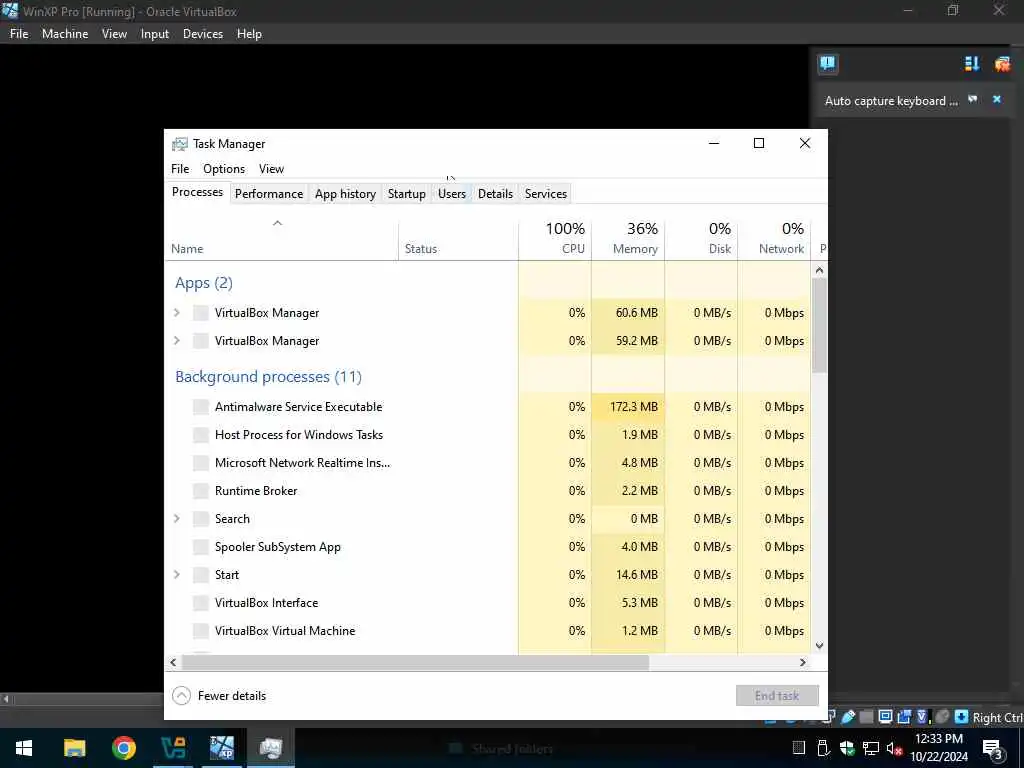Click the CPU V icon in VirtualBox status bar
The width and height of the screenshot is (1024, 768).
tap(922, 716)
